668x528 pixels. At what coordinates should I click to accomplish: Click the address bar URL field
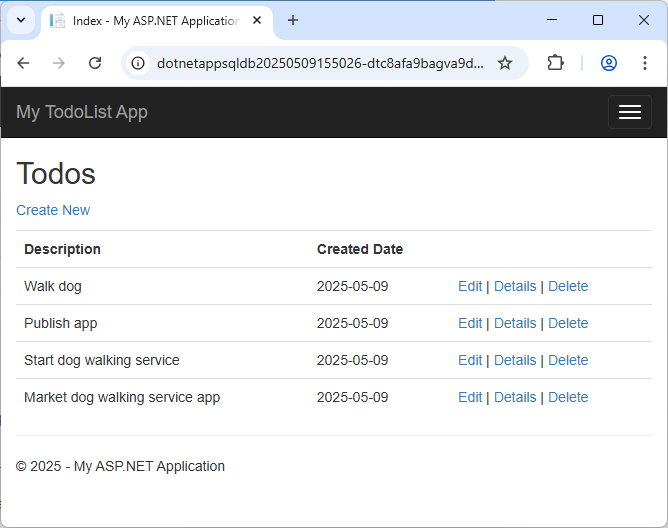coord(320,63)
